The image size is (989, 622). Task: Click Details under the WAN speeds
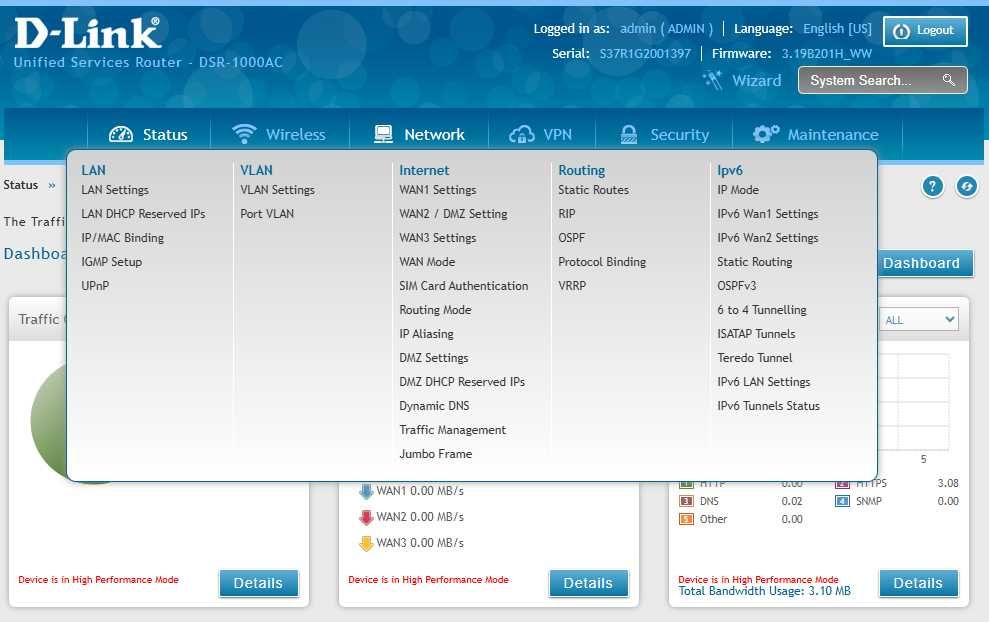pos(588,583)
